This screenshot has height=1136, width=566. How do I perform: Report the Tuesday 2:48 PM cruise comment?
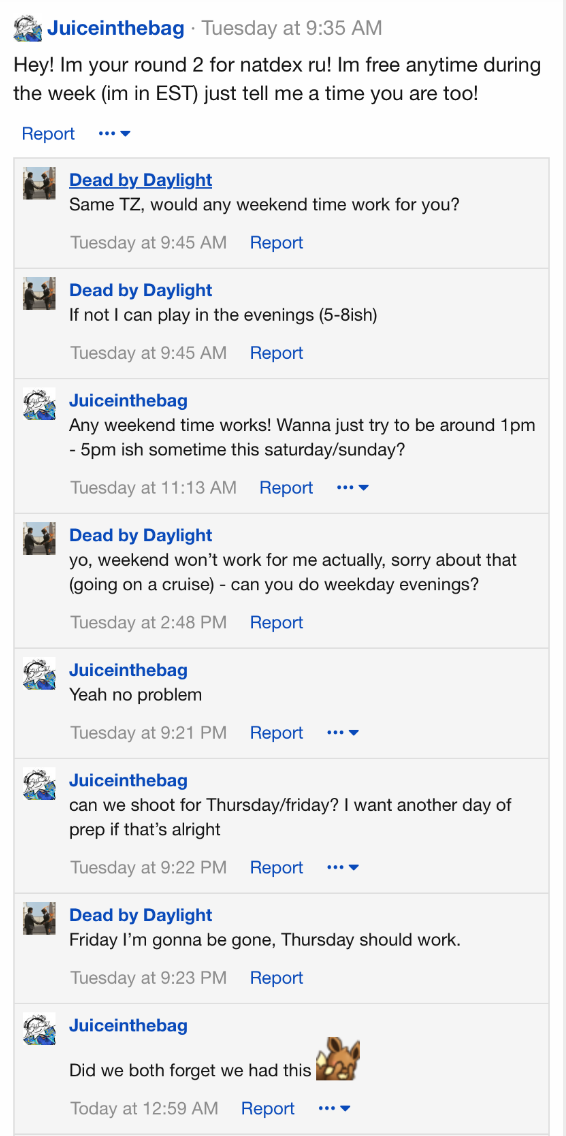(x=276, y=622)
